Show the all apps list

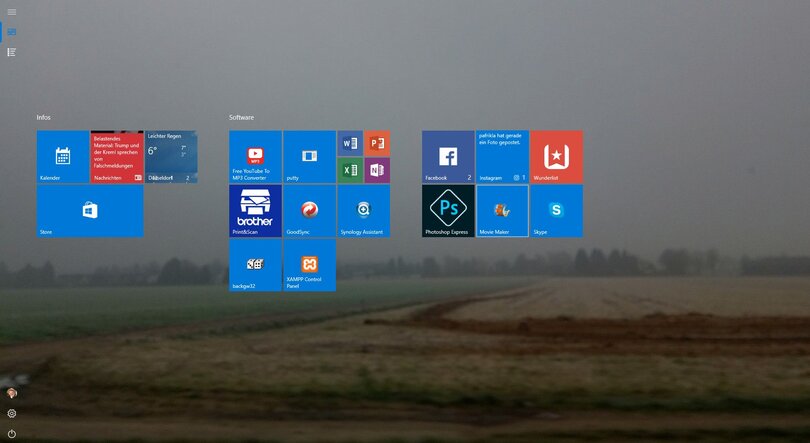tap(11, 52)
